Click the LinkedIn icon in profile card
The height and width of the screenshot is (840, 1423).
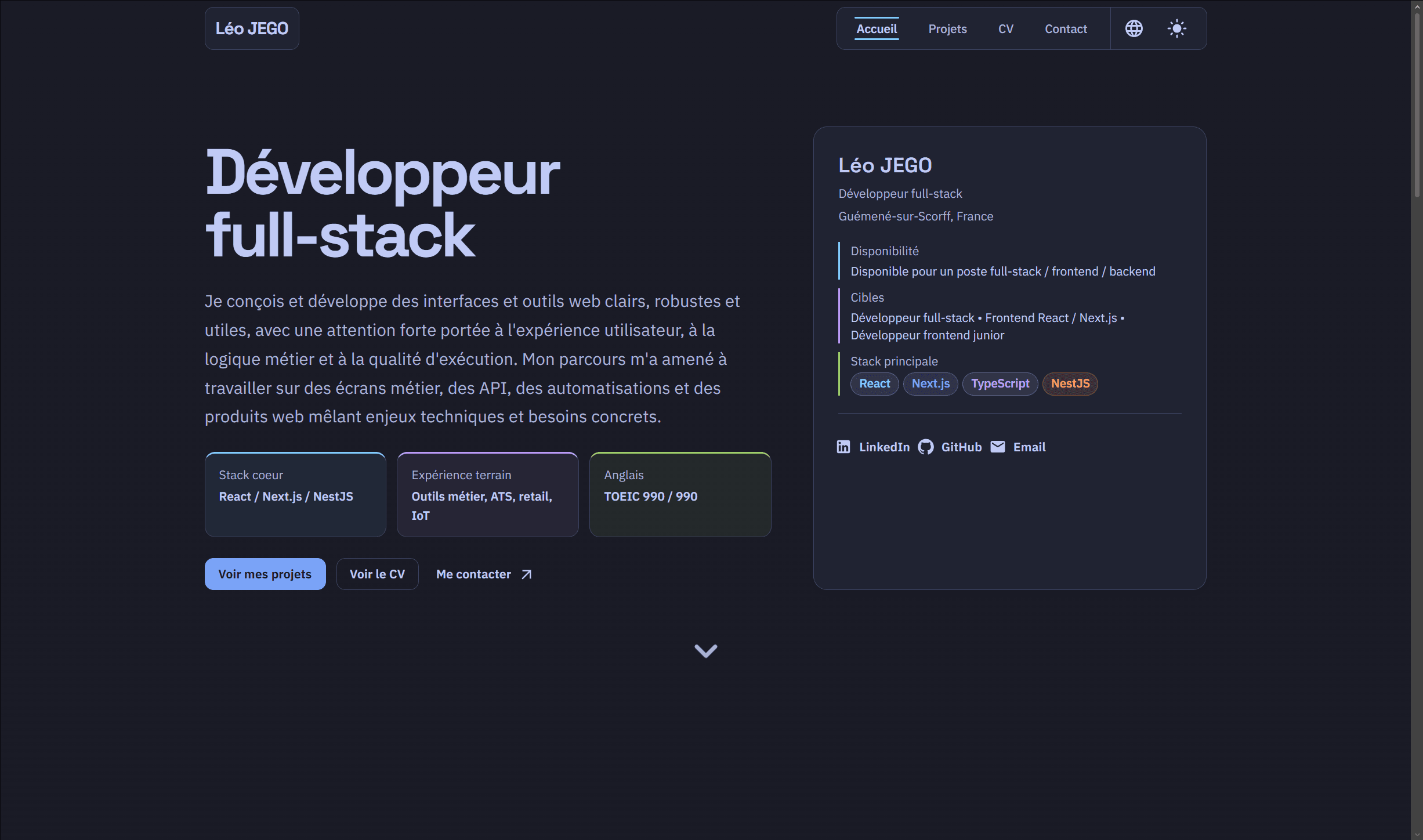coord(843,447)
